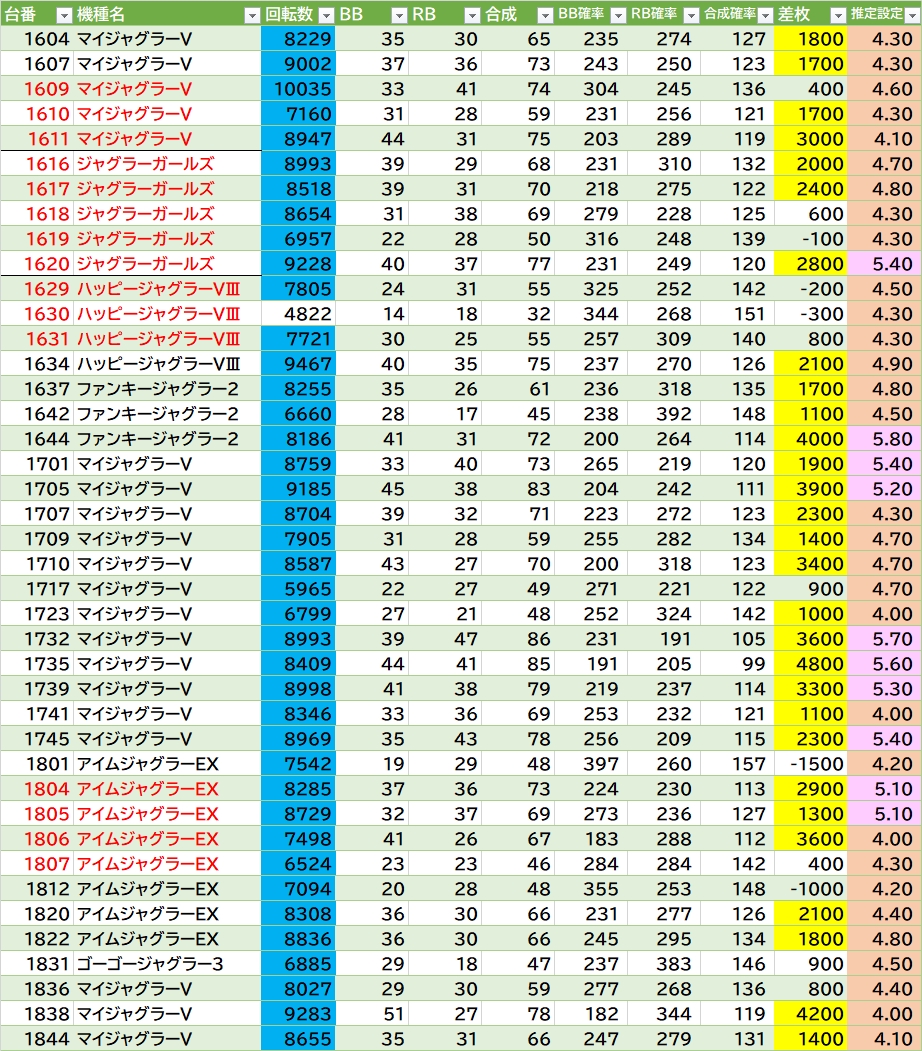Select the 差枚 cell showing -1000
The height and width of the screenshot is (1051, 922).
[x=811, y=889]
